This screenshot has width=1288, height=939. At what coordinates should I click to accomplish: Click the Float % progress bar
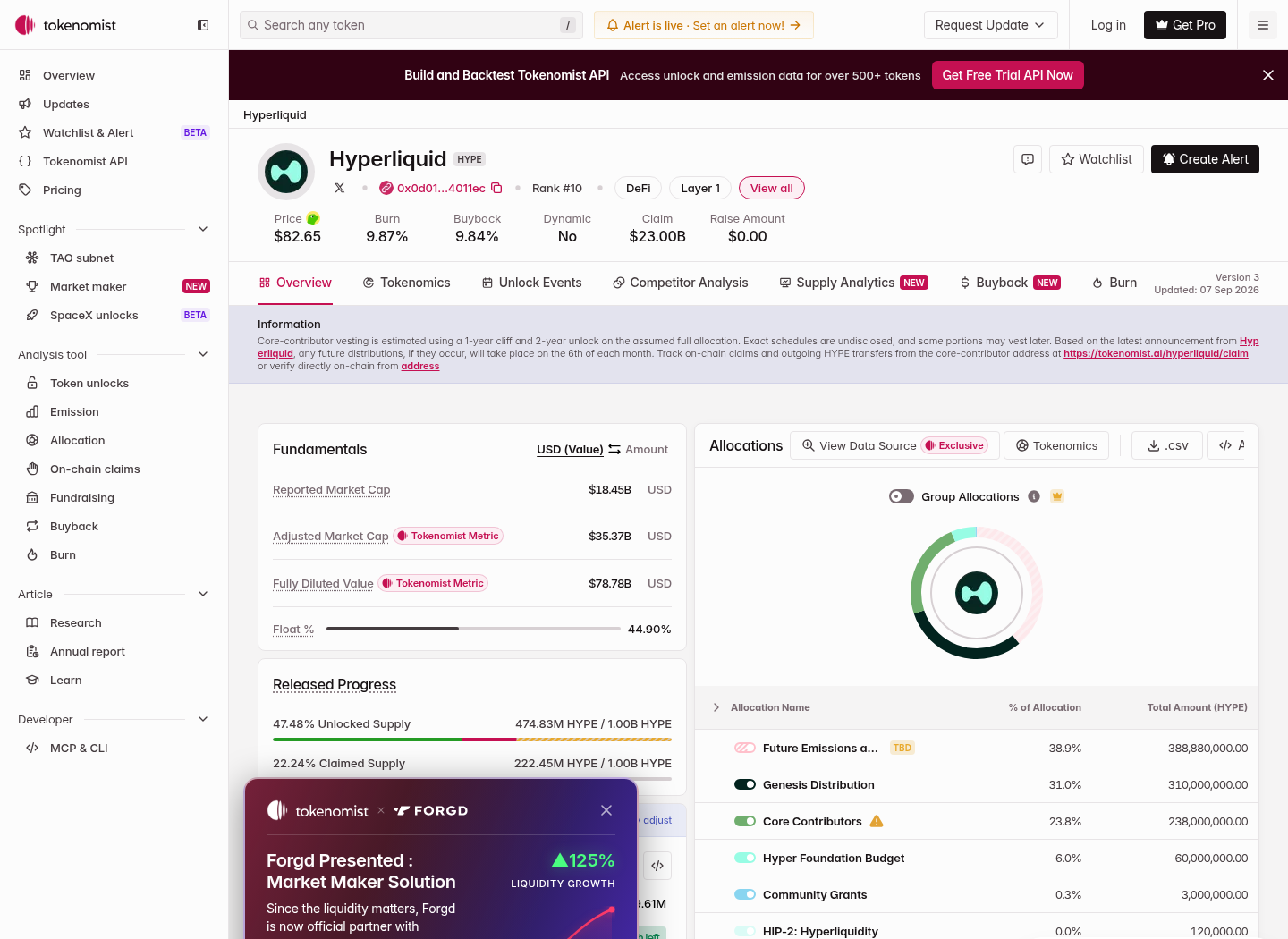[x=473, y=629]
